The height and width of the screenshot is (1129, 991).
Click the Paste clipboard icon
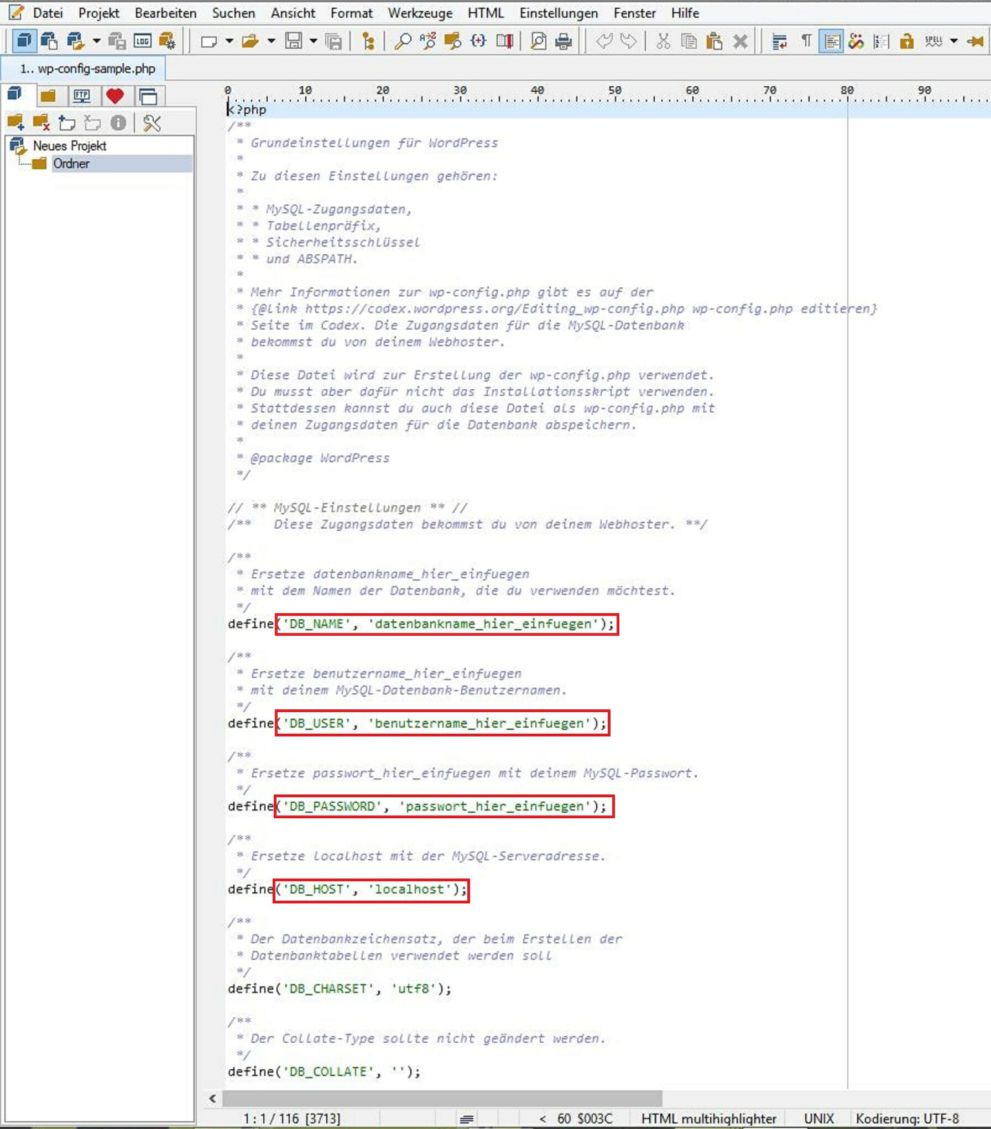pos(714,41)
